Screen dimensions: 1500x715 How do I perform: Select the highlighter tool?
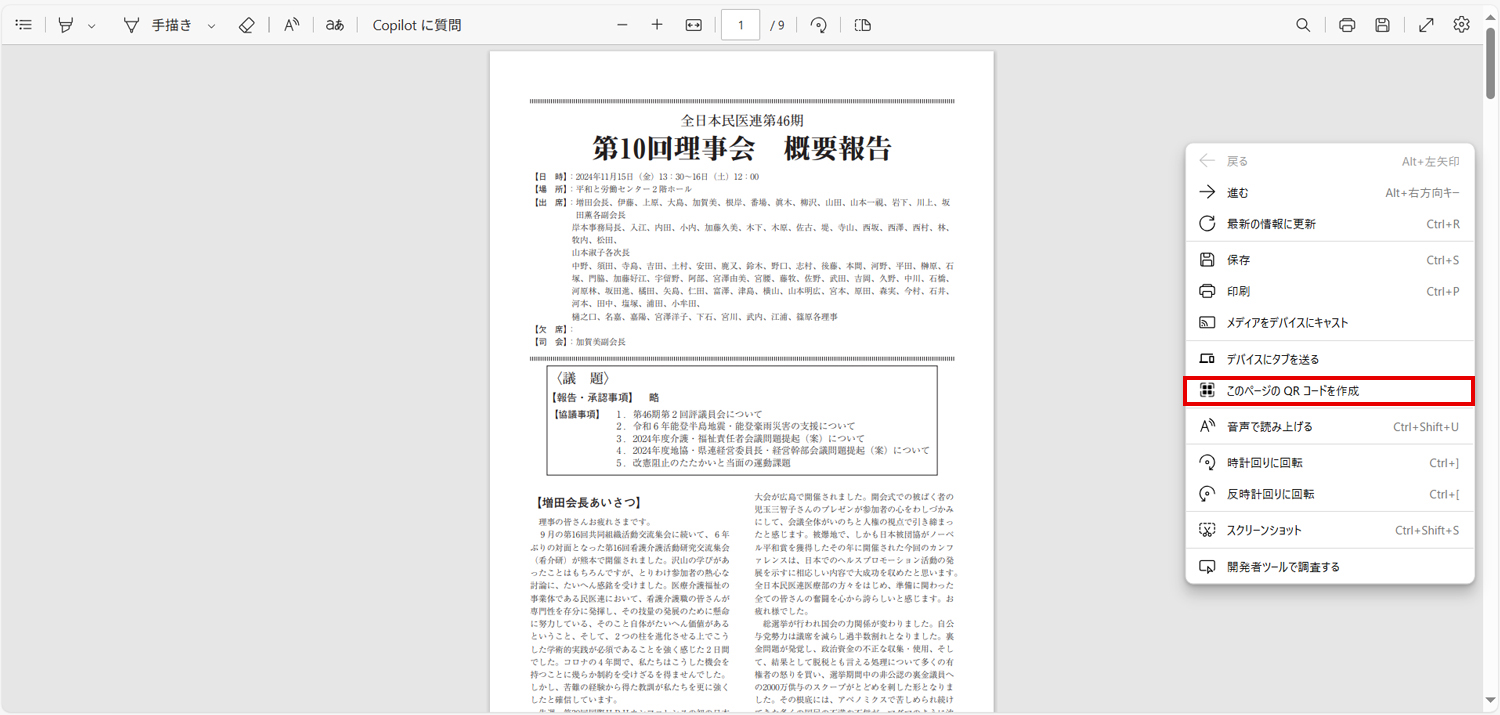coord(66,25)
